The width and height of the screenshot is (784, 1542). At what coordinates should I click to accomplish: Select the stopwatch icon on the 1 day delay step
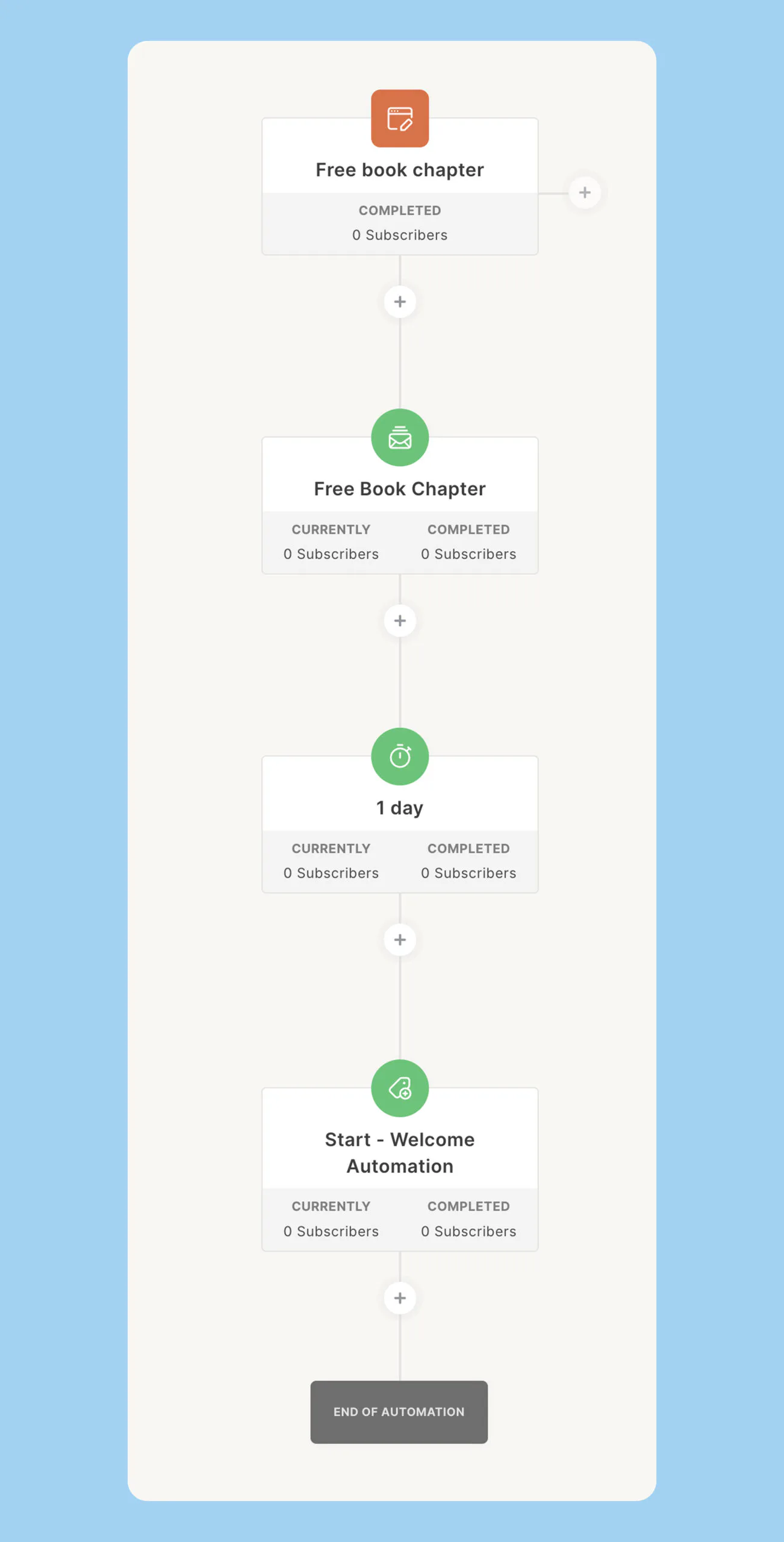point(400,757)
